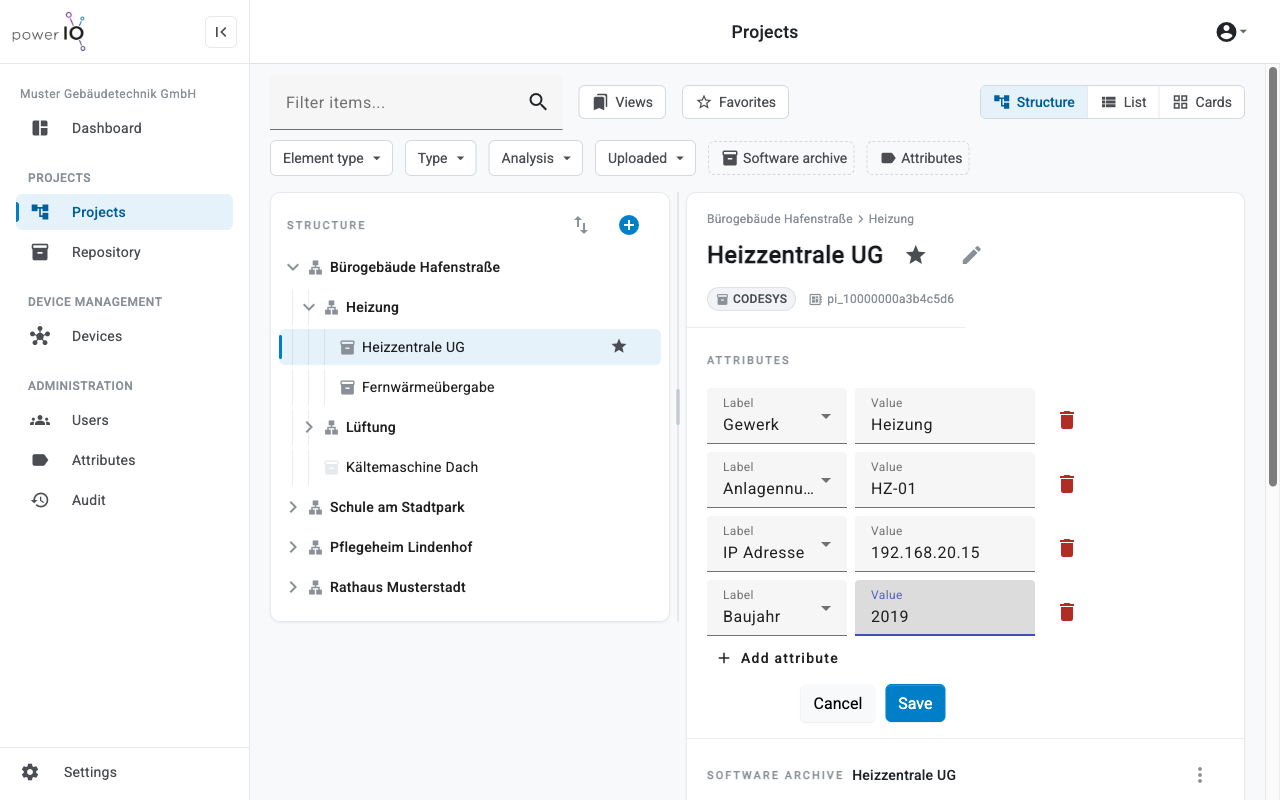Focus the Filter items search field
Viewport: 1280px width, 800px height.
(401, 102)
